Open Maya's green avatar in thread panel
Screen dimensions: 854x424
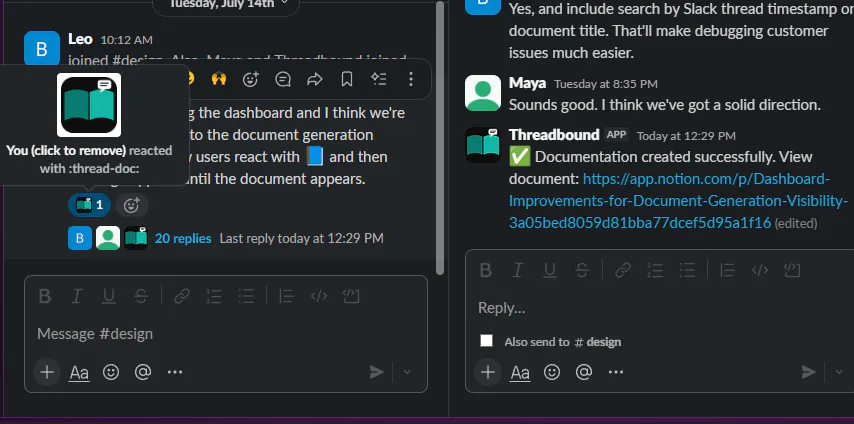(483, 93)
